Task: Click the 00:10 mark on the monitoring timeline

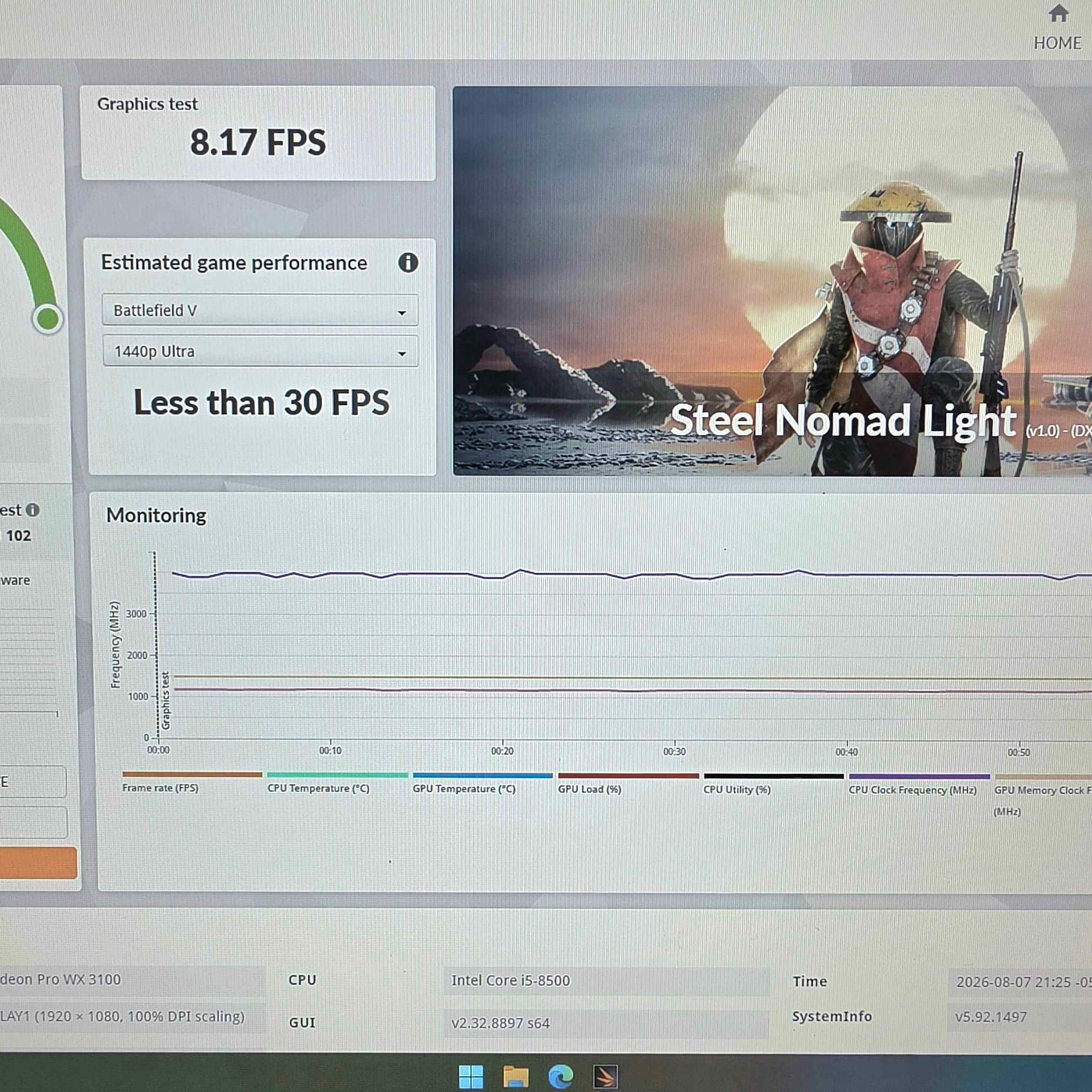Action: tap(331, 751)
